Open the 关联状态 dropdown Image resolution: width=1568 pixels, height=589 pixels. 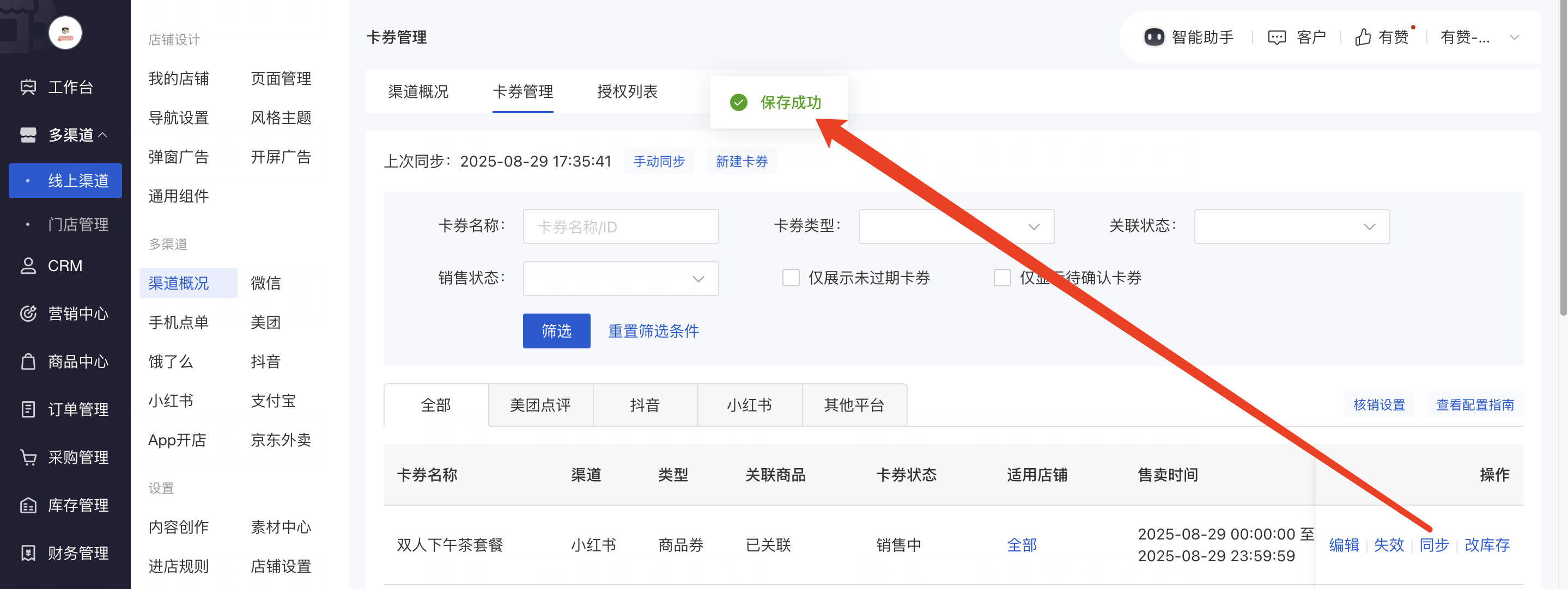1291,227
